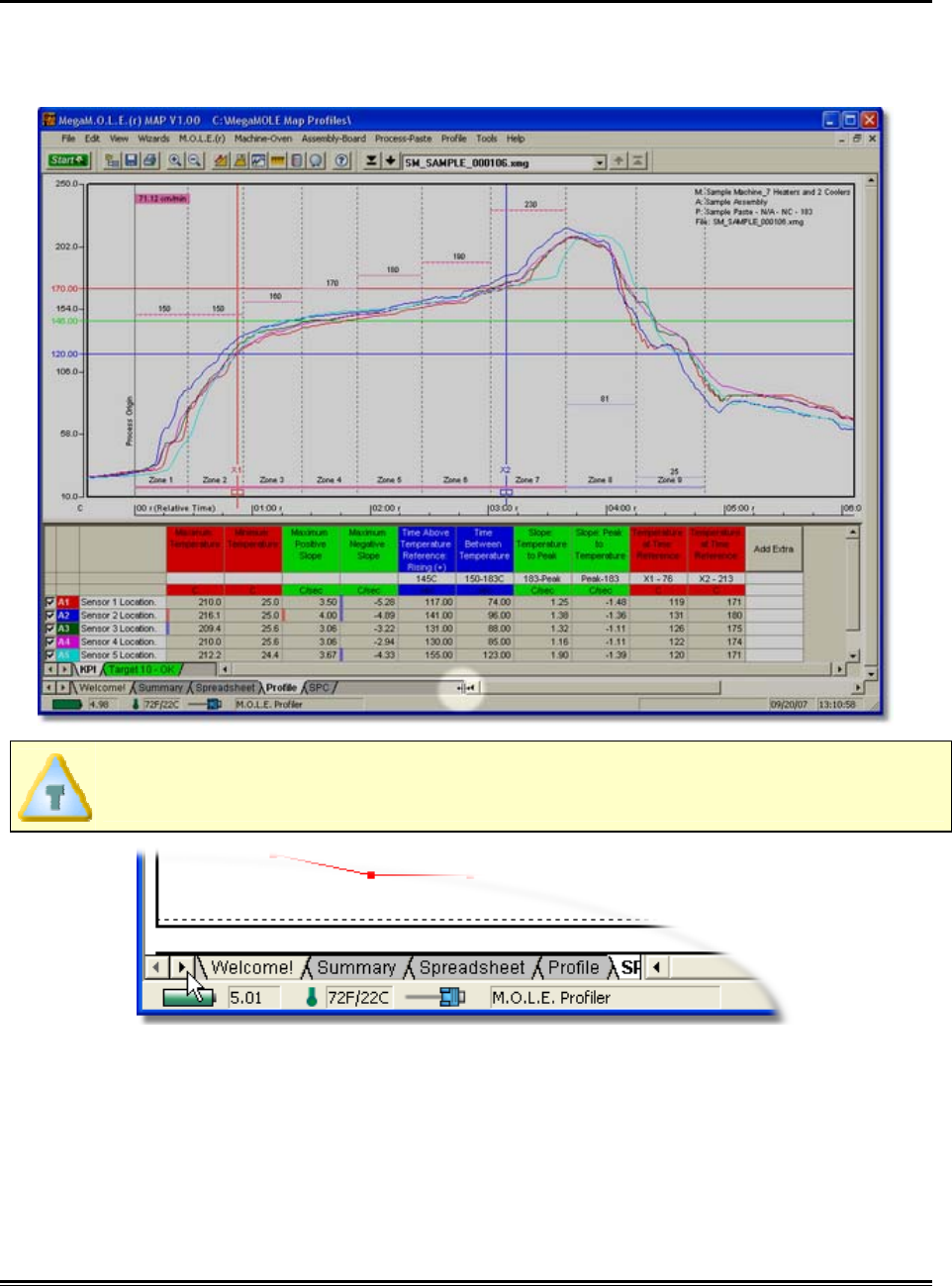Image resolution: width=952 pixels, height=1286 pixels.
Task: Open the Tools menu
Action: coord(486,140)
